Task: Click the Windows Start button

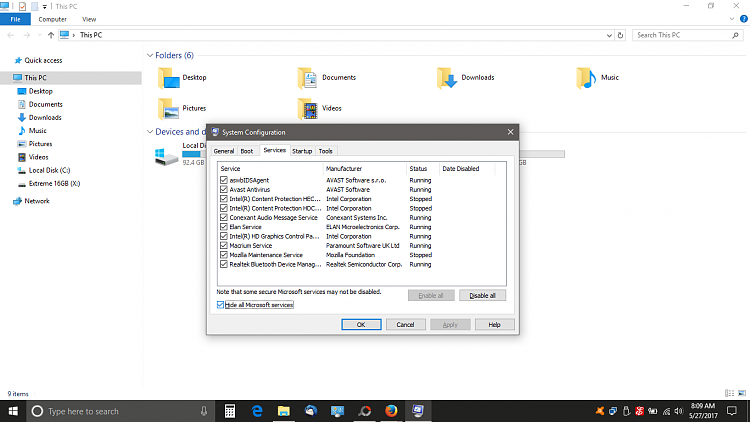Action: (x=13, y=411)
